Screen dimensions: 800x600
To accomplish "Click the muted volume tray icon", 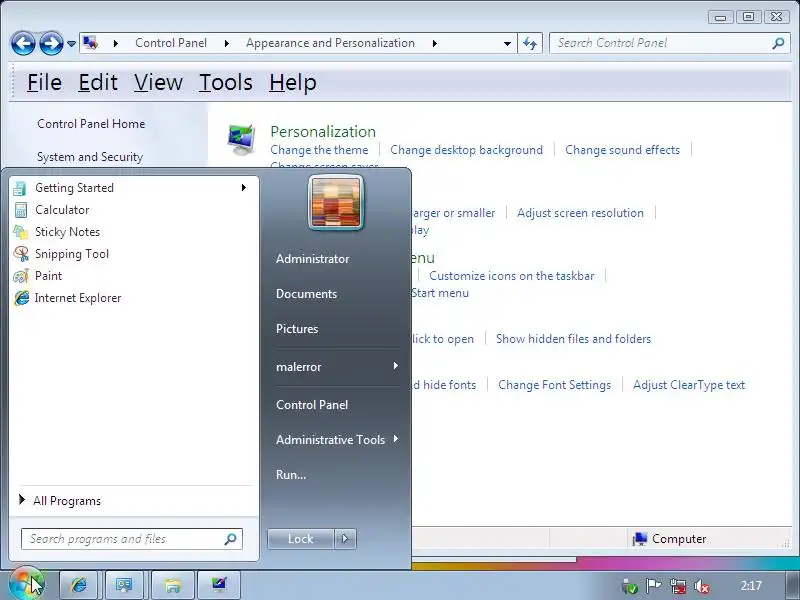I will pyautogui.click(x=702, y=586).
